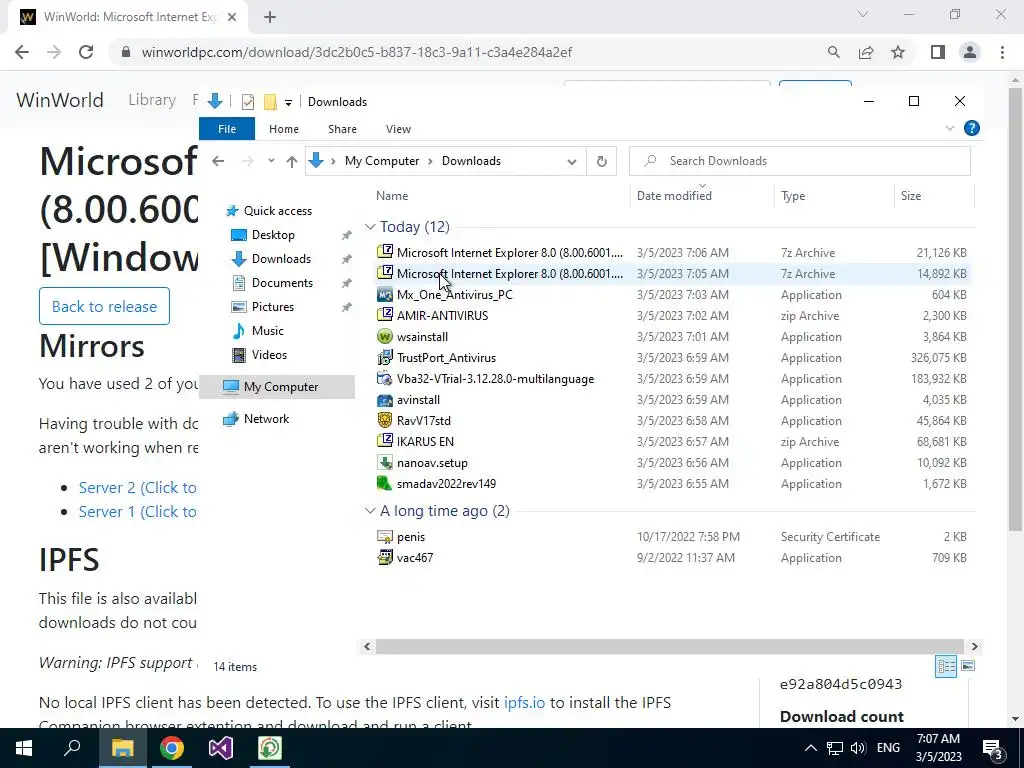Select the avinstall application icon
1024x768 pixels.
coord(385,400)
